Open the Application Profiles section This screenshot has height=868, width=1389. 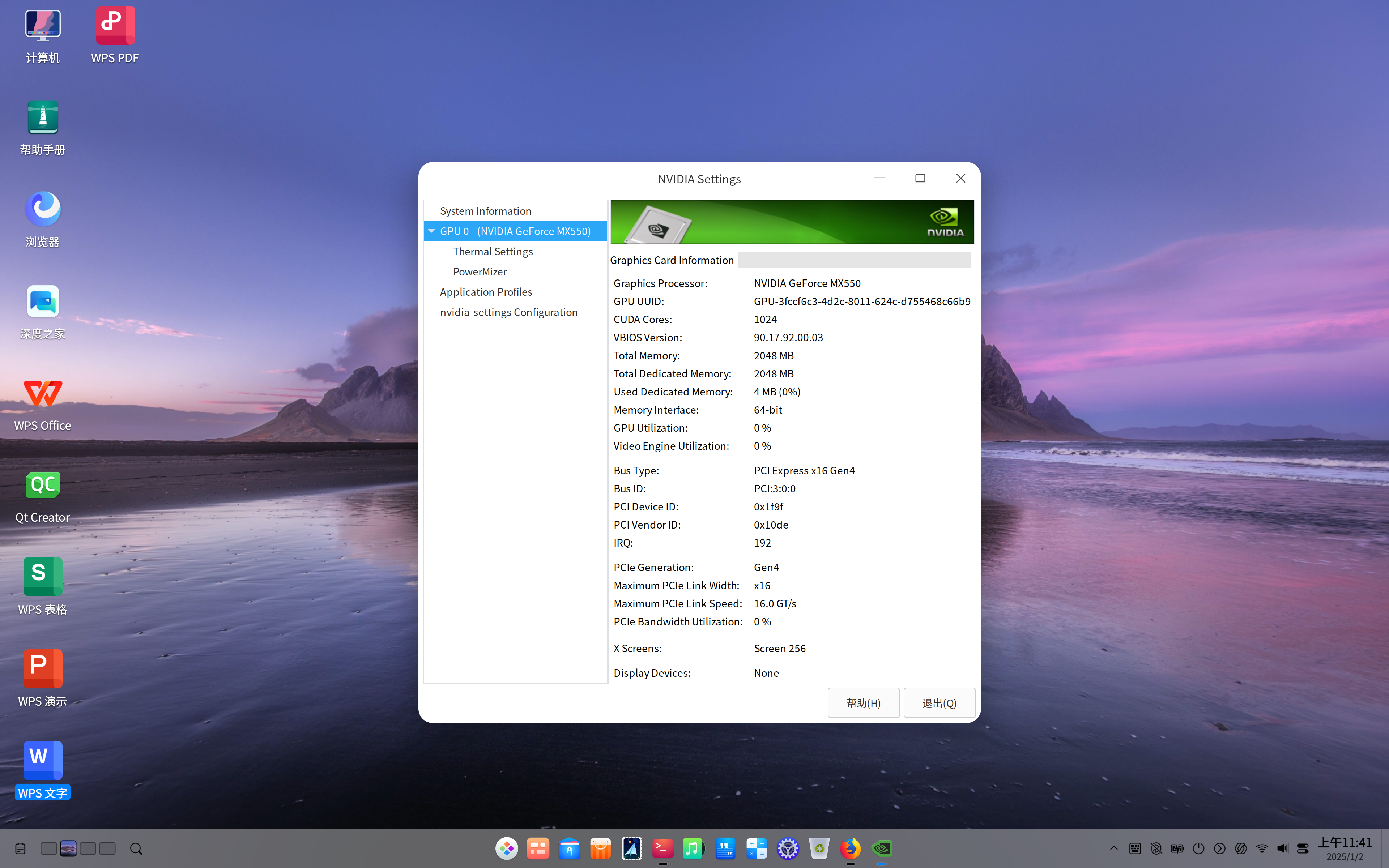tap(485, 292)
